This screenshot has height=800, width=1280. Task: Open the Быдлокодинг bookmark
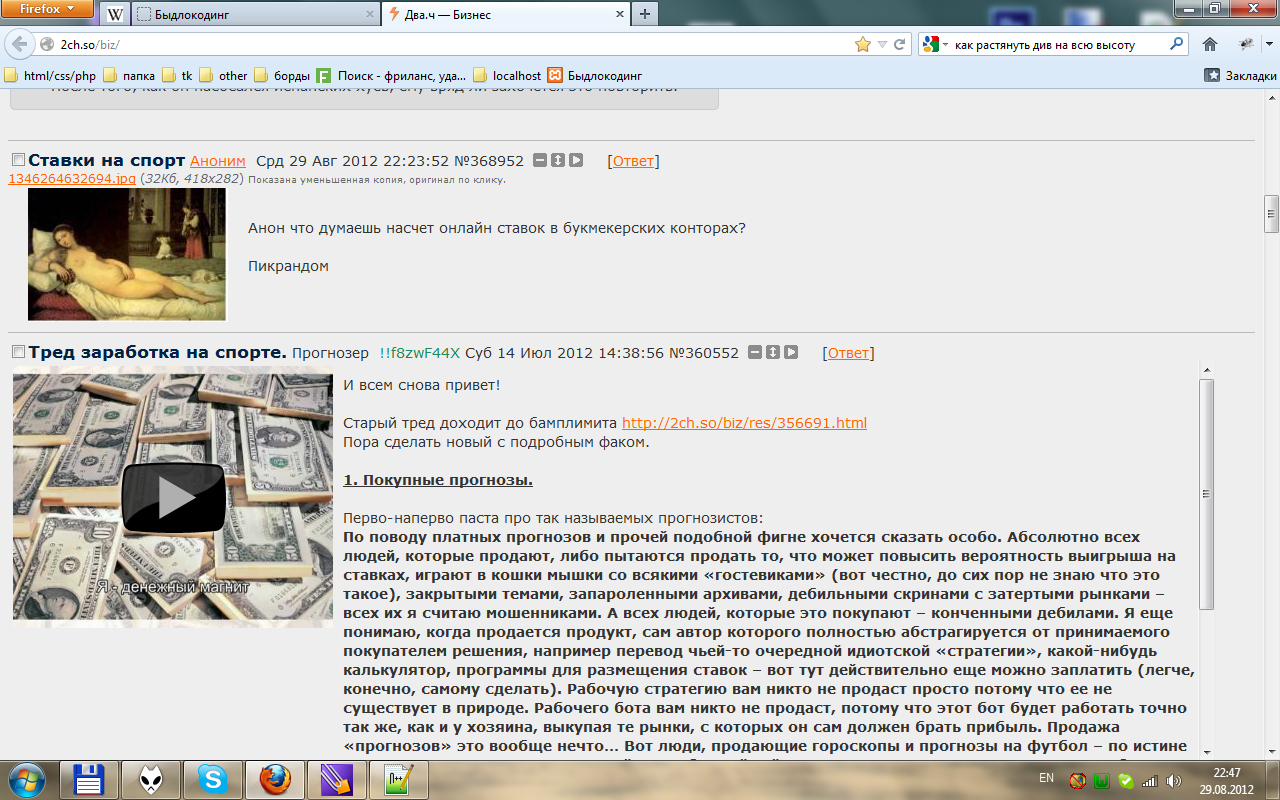tap(594, 75)
